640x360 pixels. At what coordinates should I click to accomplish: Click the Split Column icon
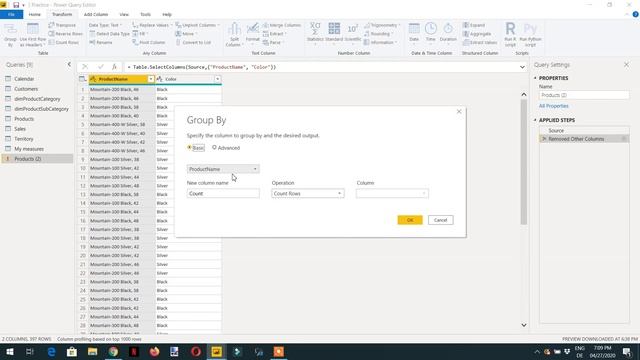click(x=234, y=35)
